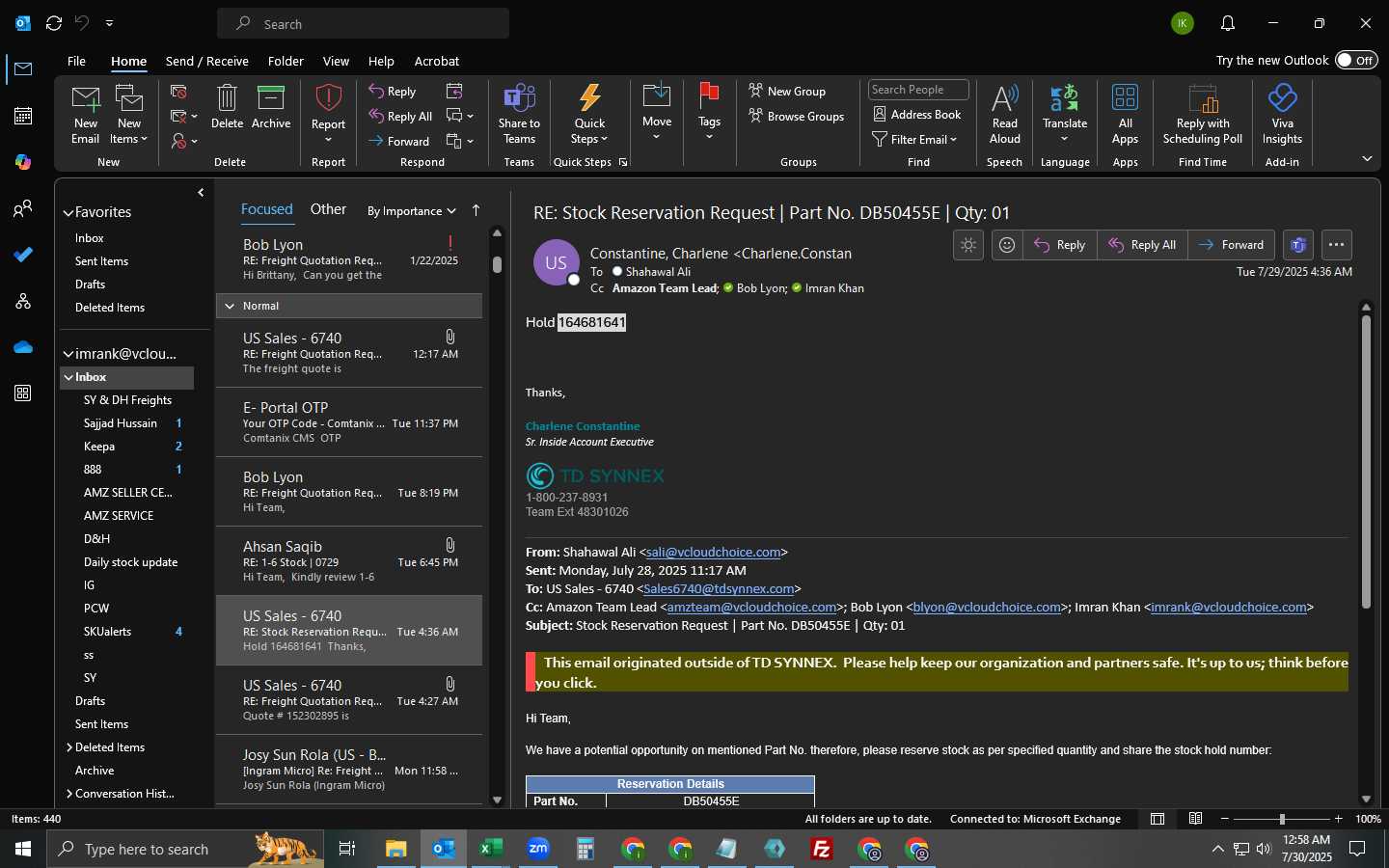
Task: Click the Teams icon in reading pane header
Action: coord(1298,245)
